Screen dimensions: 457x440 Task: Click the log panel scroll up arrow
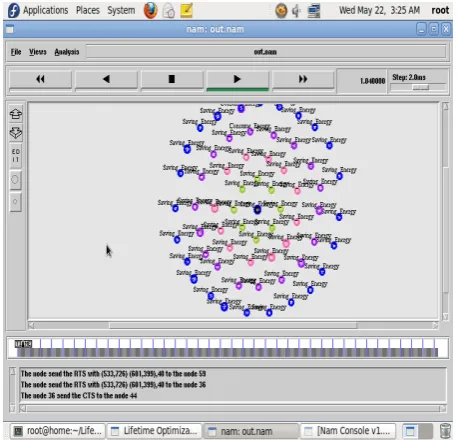pyautogui.click(x=12, y=372)
